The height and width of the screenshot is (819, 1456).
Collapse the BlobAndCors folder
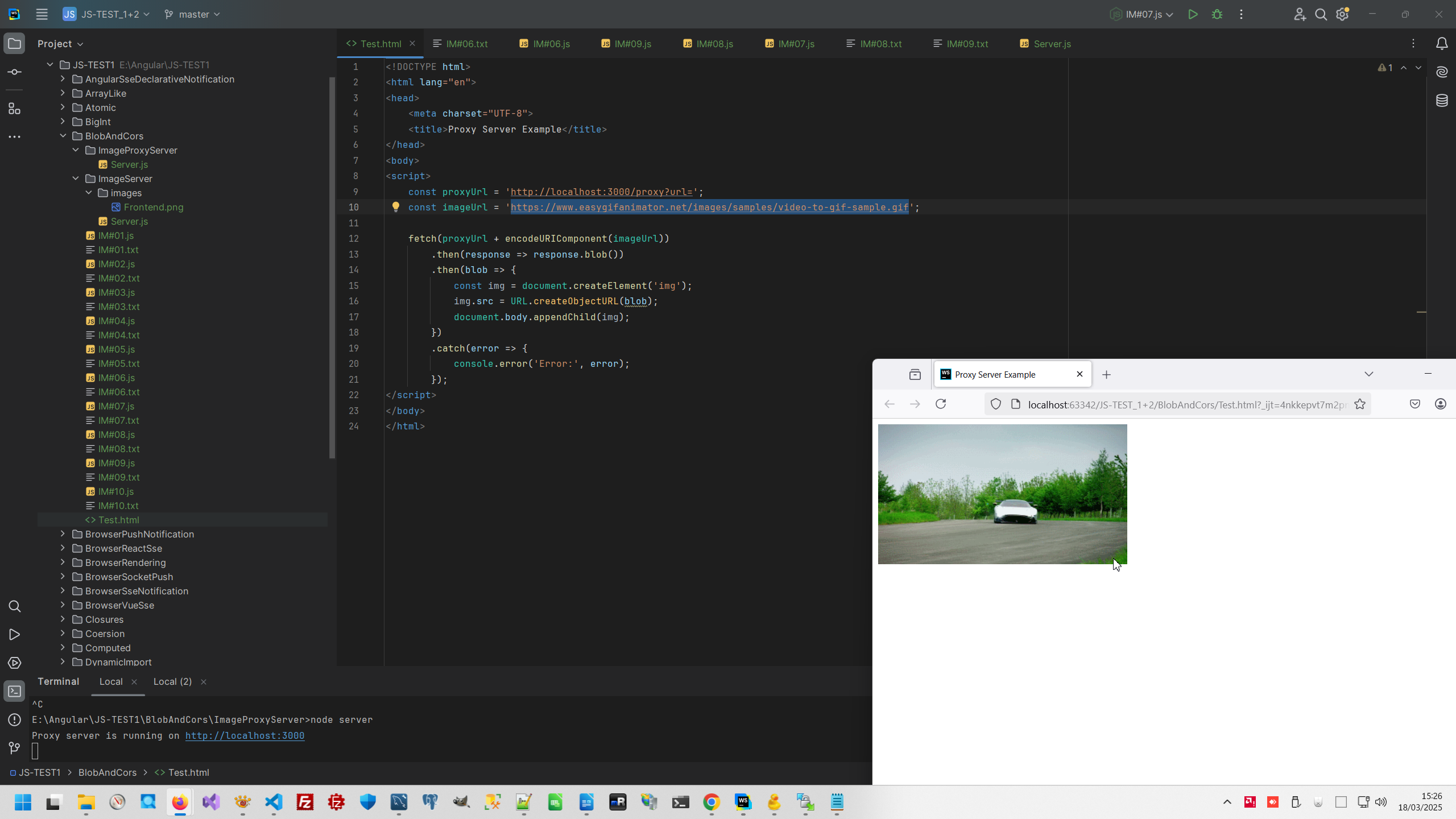point(63,136)
